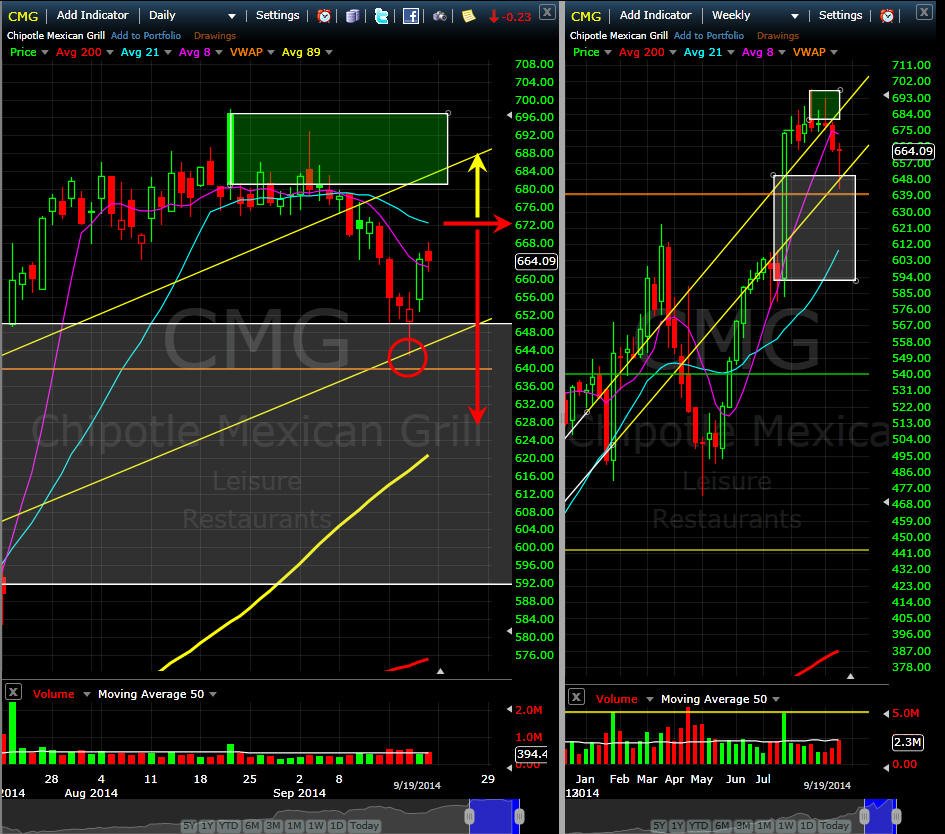Open Drawings in Daily chart

coord(215,36)
